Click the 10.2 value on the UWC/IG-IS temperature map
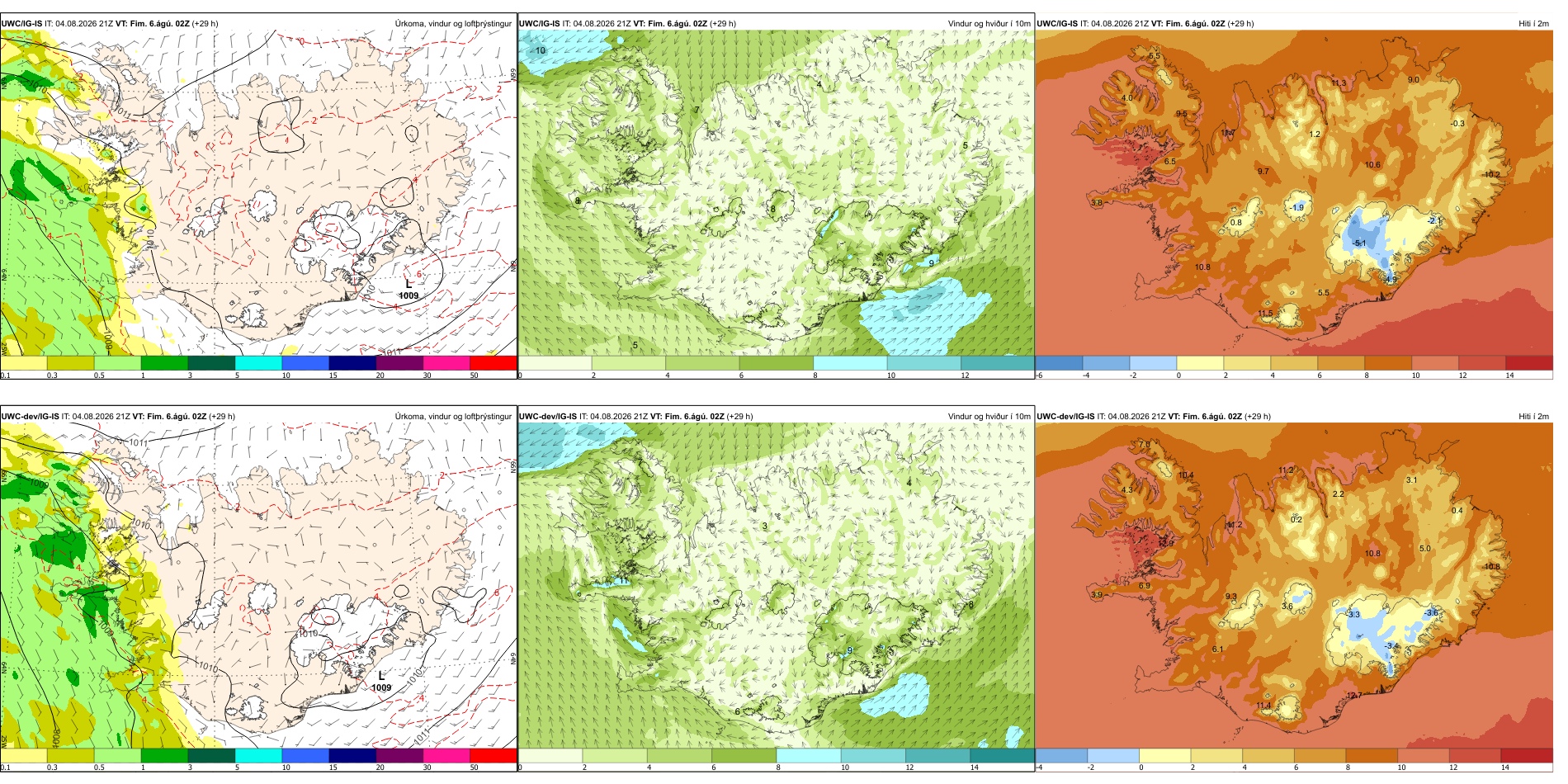 [x=1492, y=175]
